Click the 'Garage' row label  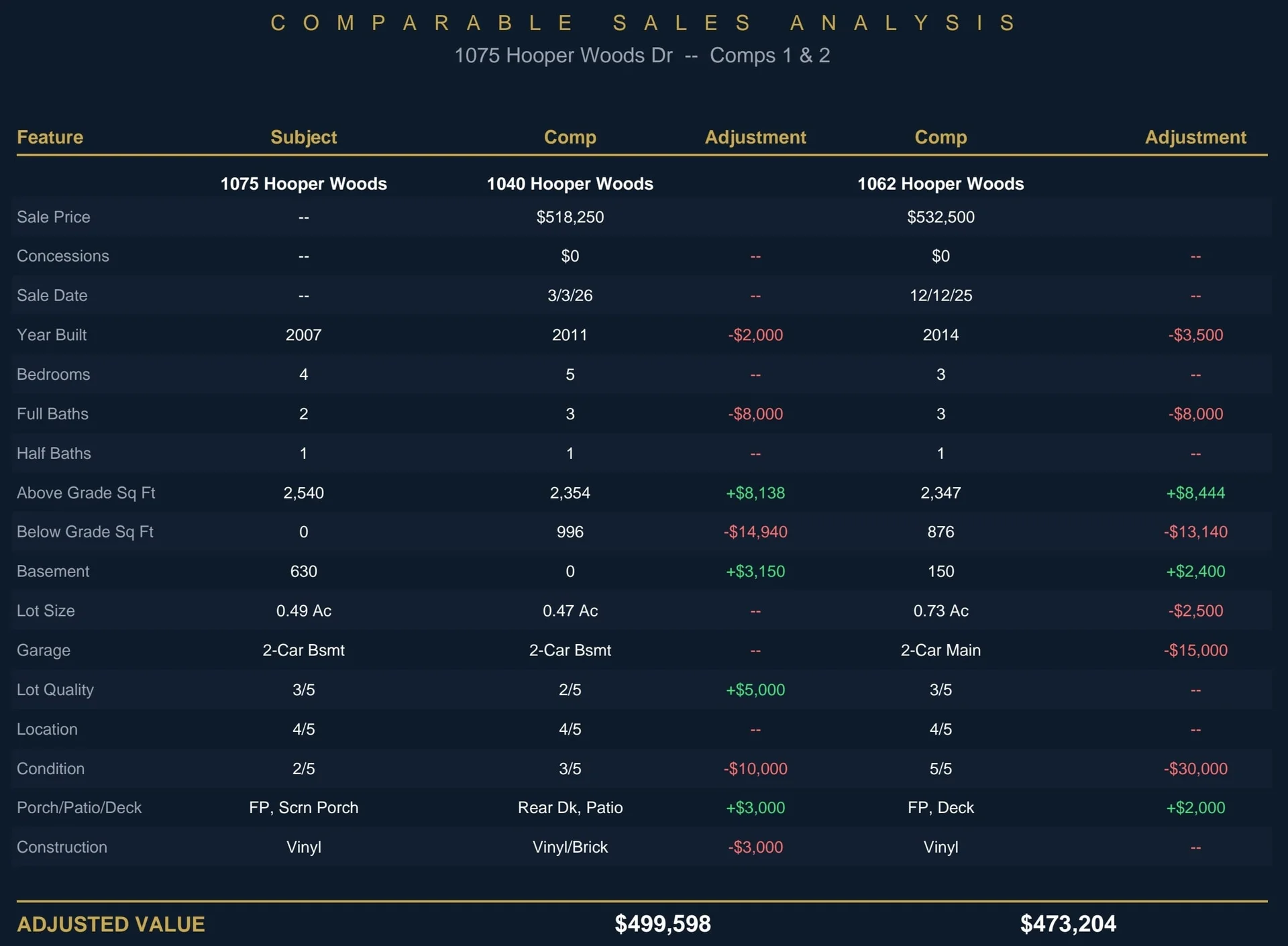44,650
